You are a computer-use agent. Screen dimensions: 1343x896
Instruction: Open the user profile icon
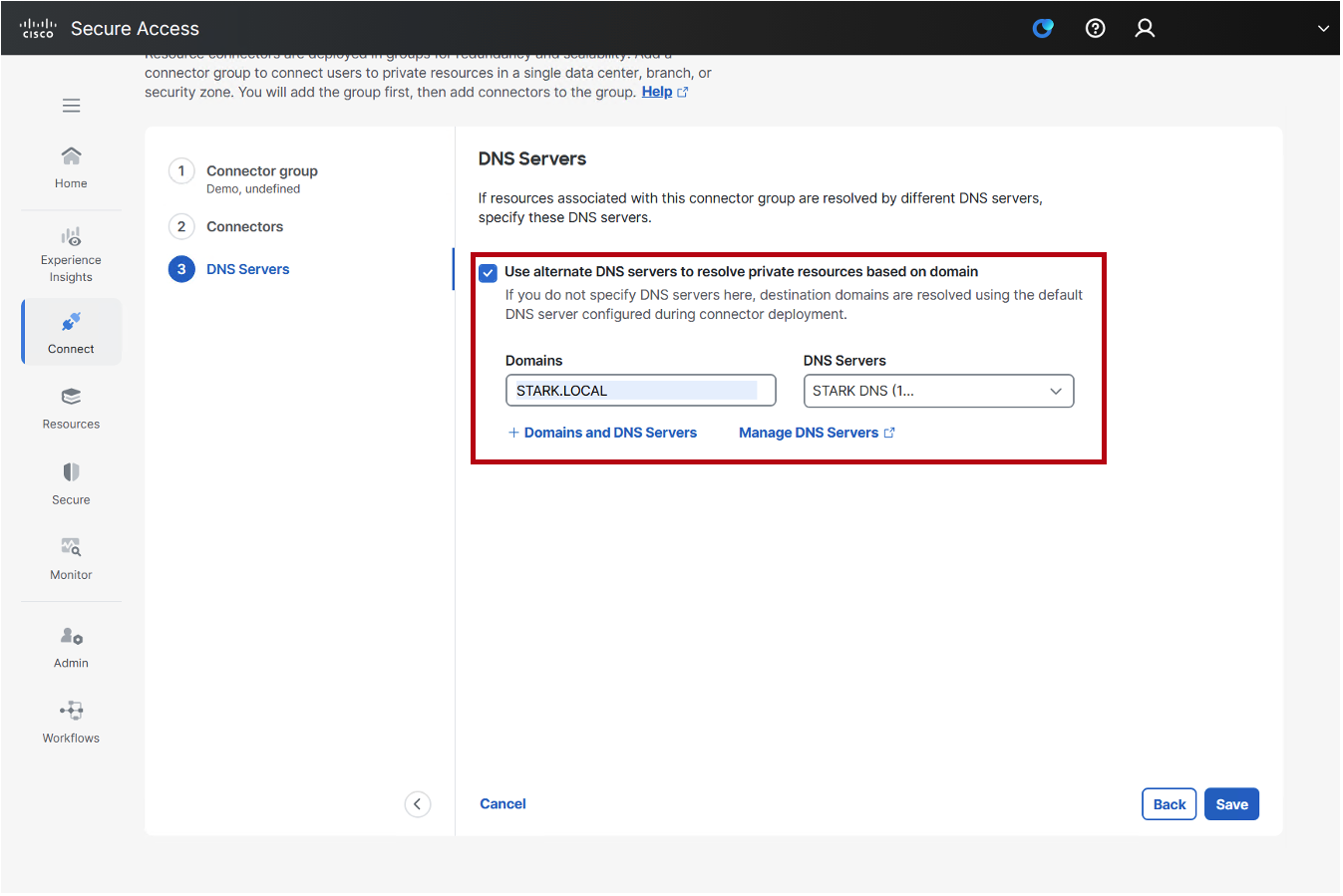point(1145,28)
